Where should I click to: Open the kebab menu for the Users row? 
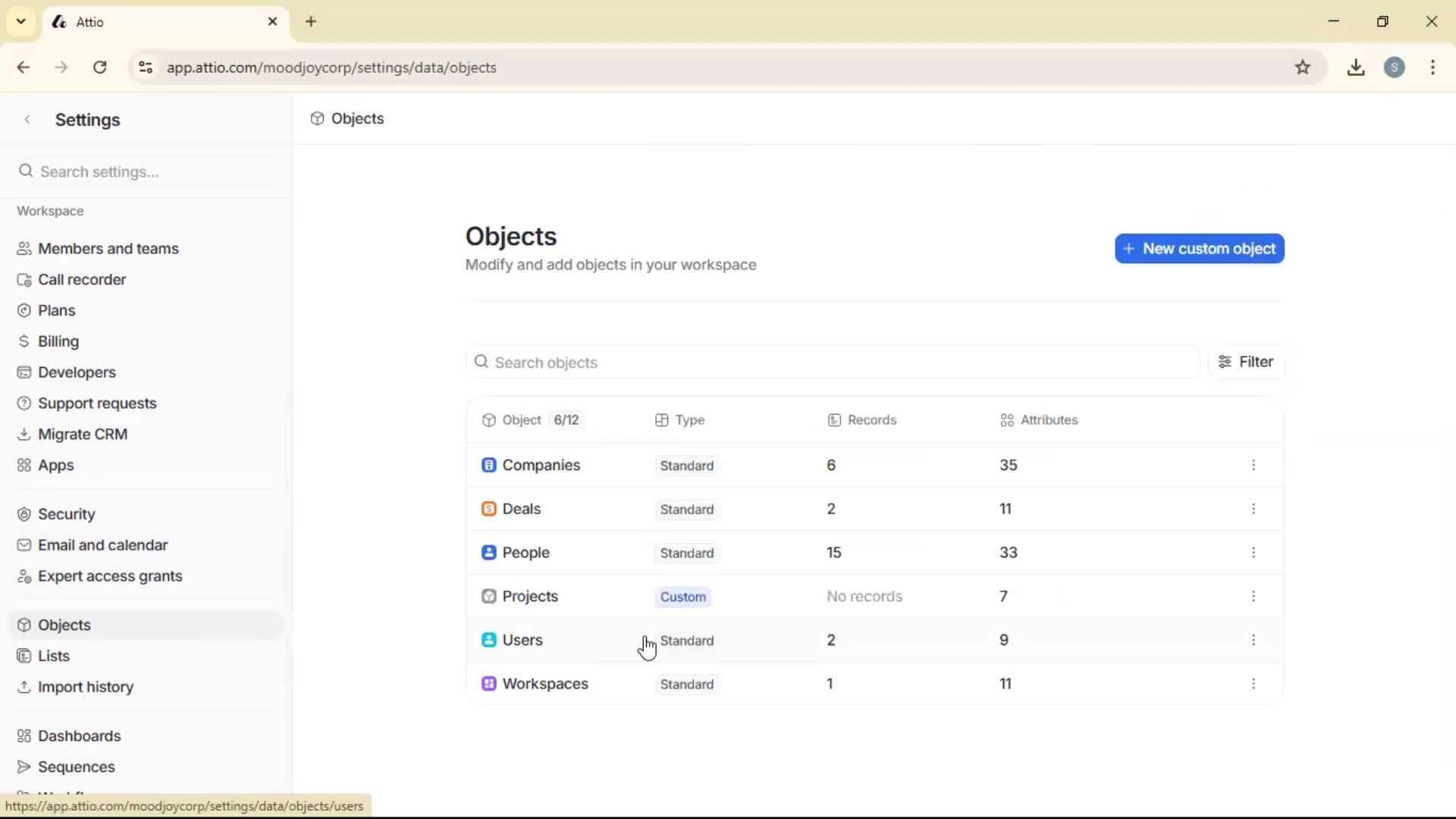[x=1254, y=640]
